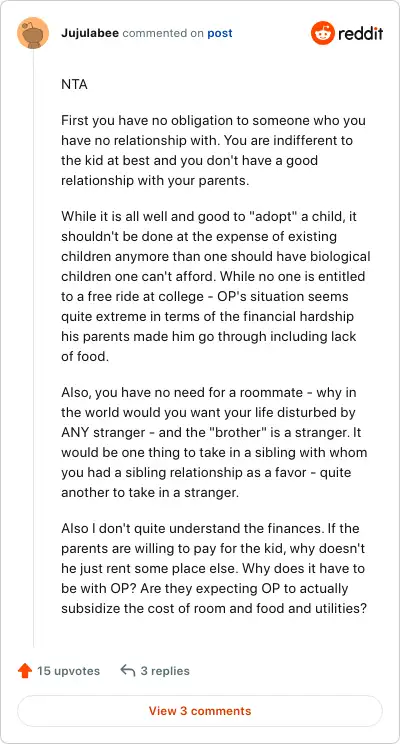Image resolution: width=400 pixels, height=744 pixels.
Task: Click the View 3 comments button
Action: [x=200, y=711]
